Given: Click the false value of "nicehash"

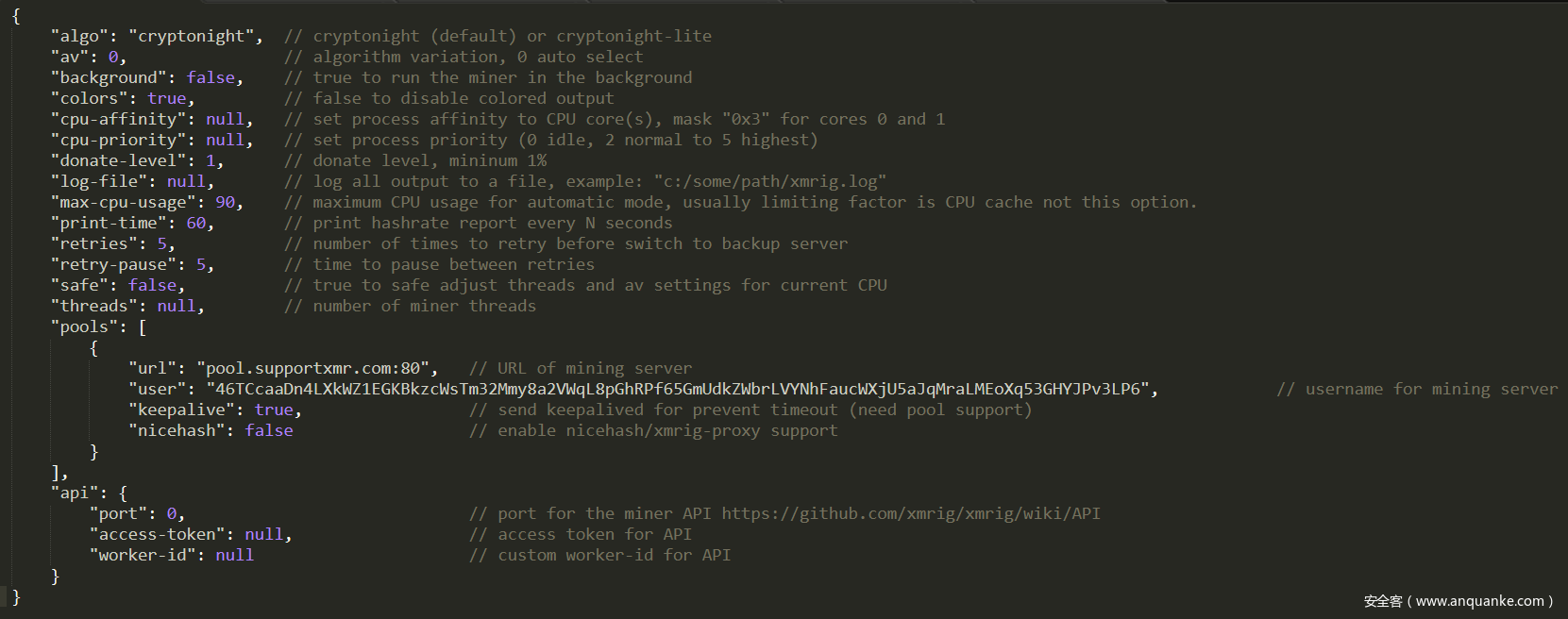Looking at the screenshot, I should (x=269, y=430).
